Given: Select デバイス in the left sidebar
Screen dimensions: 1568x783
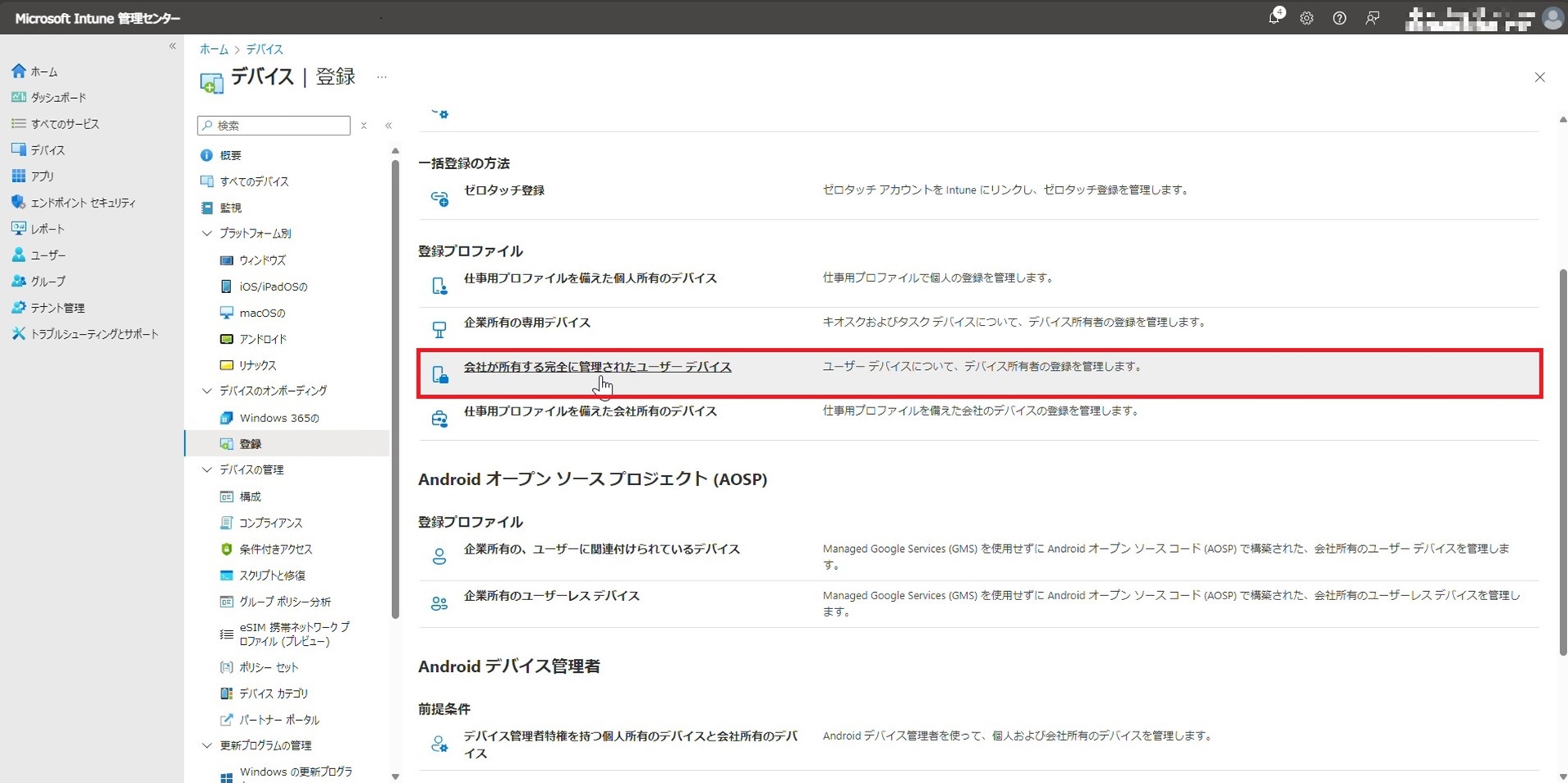Looking at the screenshot, I should click(46, 149).
